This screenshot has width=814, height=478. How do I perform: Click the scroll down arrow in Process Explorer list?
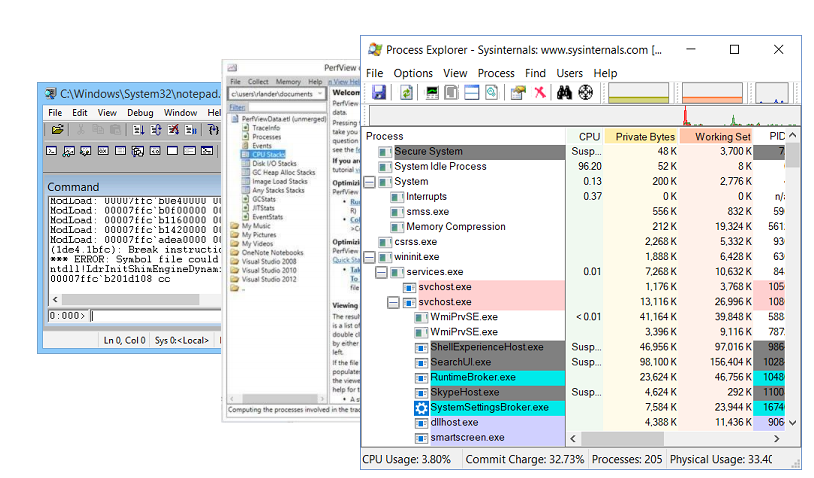(x=792, y=422)
